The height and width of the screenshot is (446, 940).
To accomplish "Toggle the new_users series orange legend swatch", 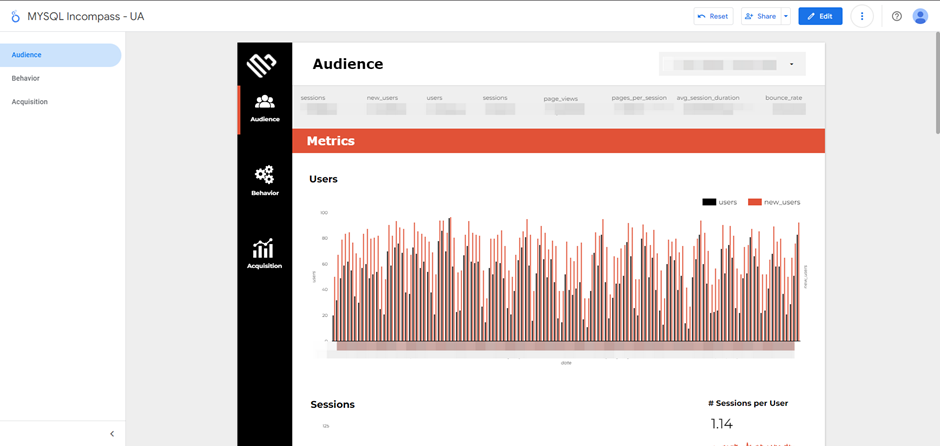I will pos(756,202).
